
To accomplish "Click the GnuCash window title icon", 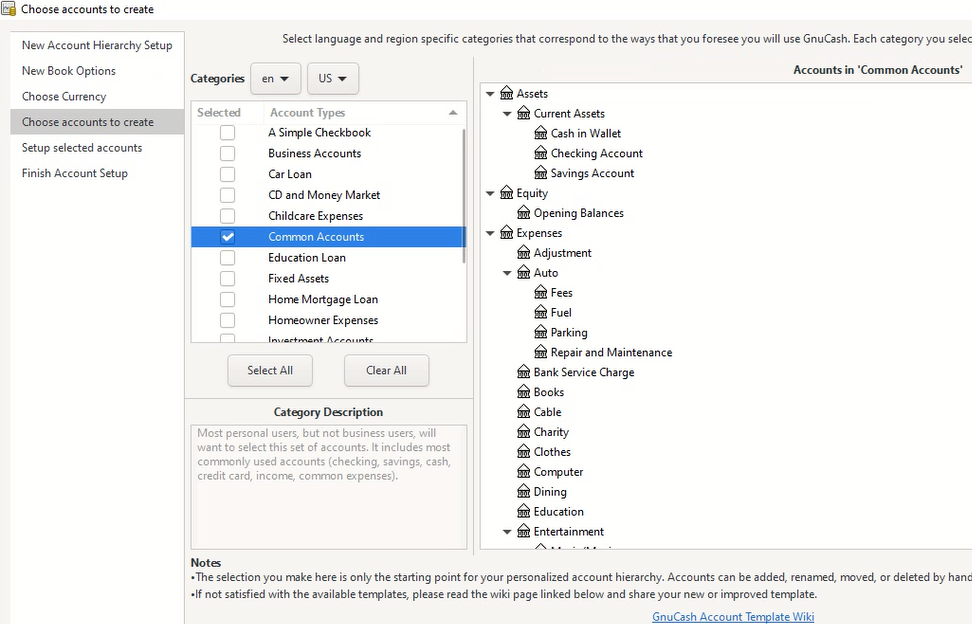I will pos(9,9).
